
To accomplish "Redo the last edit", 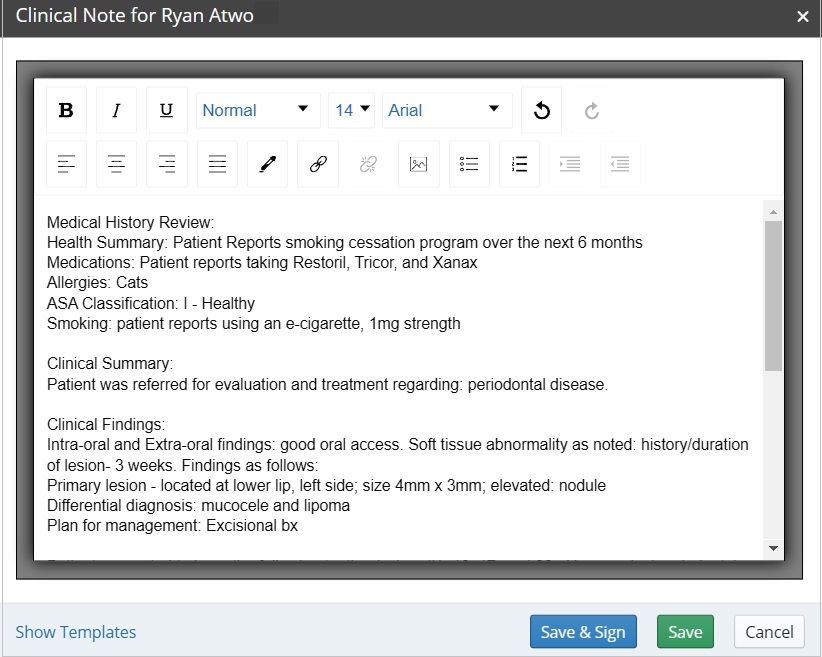I will 590,110.
